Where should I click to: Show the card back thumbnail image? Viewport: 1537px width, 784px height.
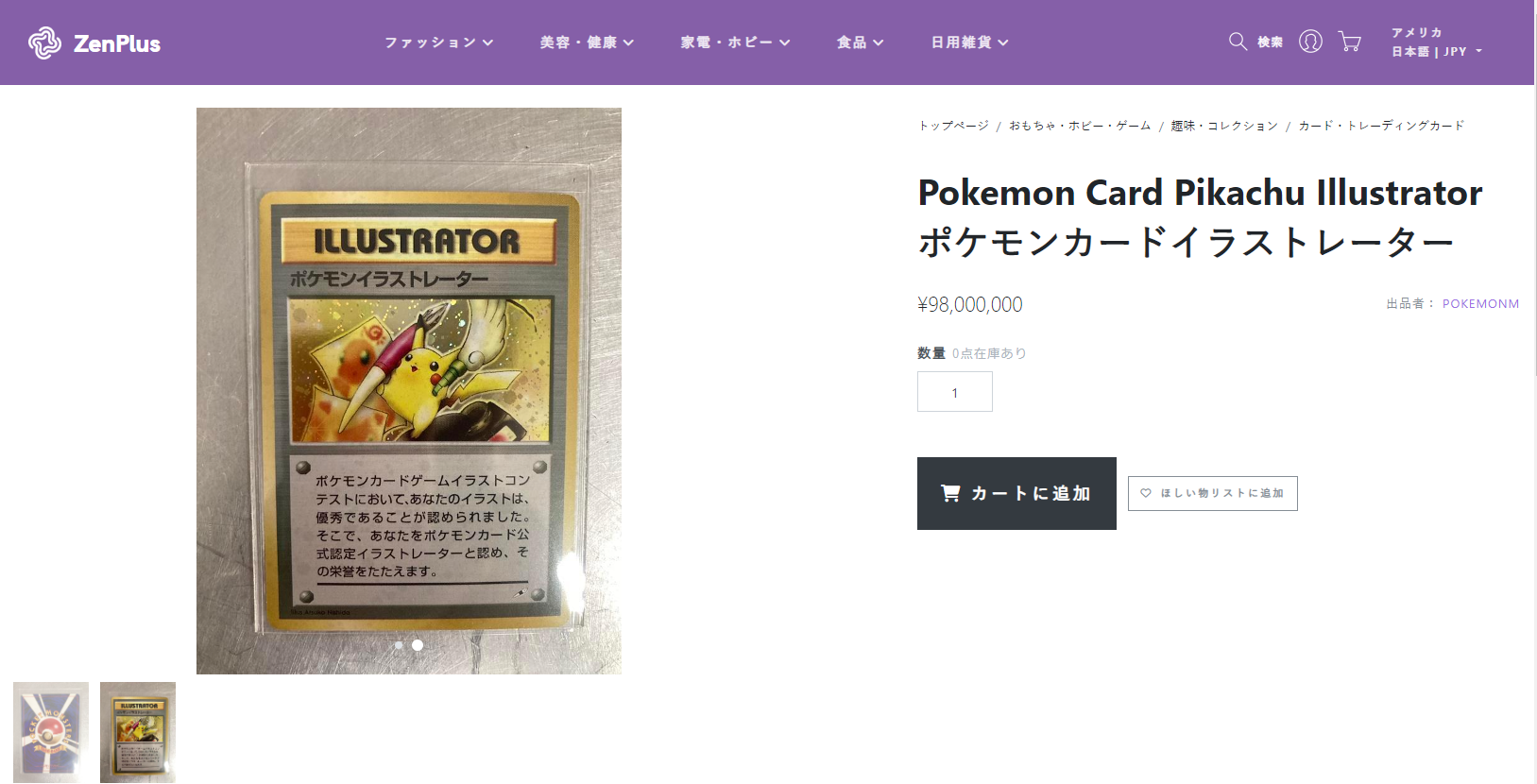51,732
